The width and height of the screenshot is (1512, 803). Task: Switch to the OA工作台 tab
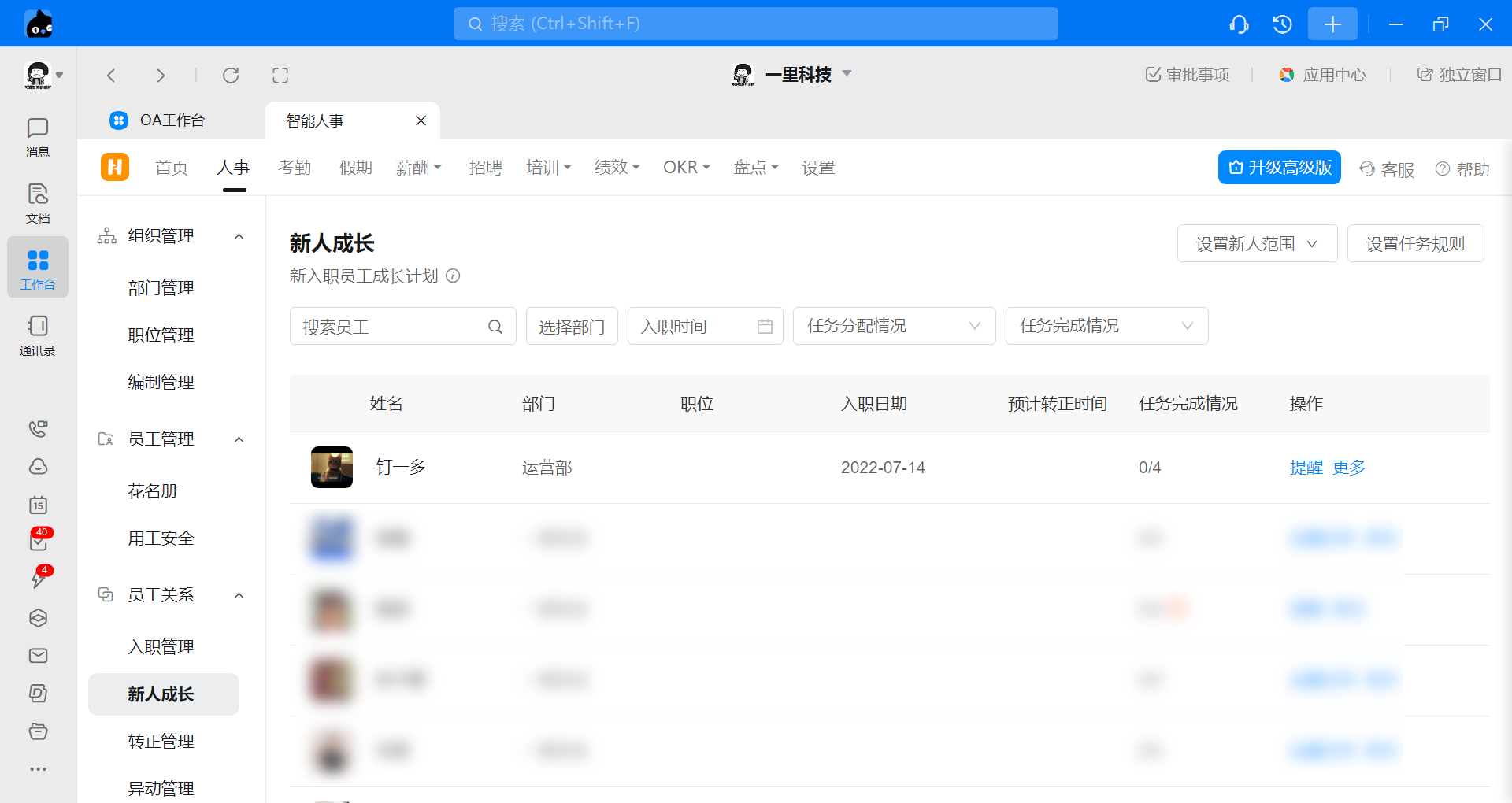pos(172,120)
